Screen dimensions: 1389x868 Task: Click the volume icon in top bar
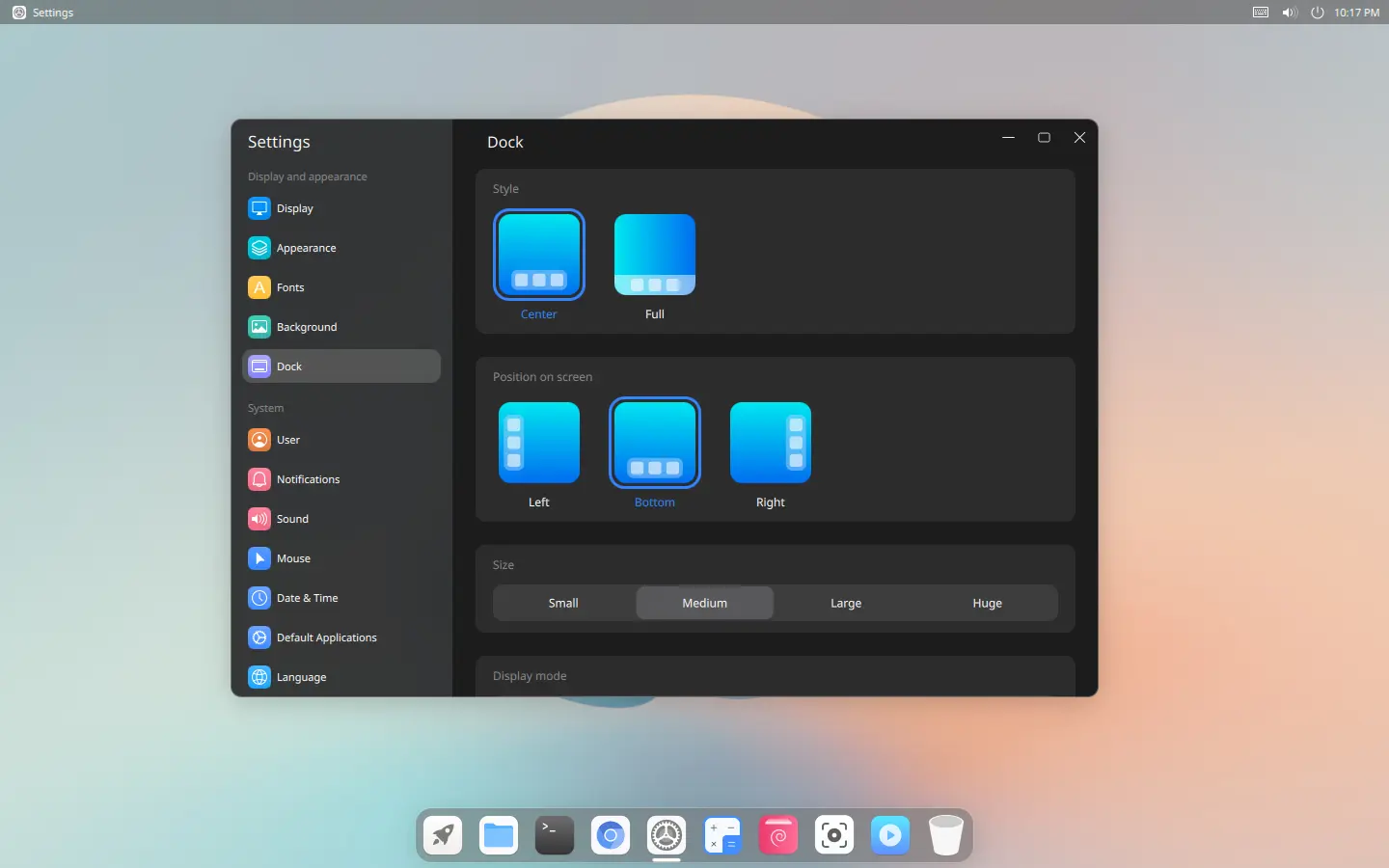[1289, 13]
